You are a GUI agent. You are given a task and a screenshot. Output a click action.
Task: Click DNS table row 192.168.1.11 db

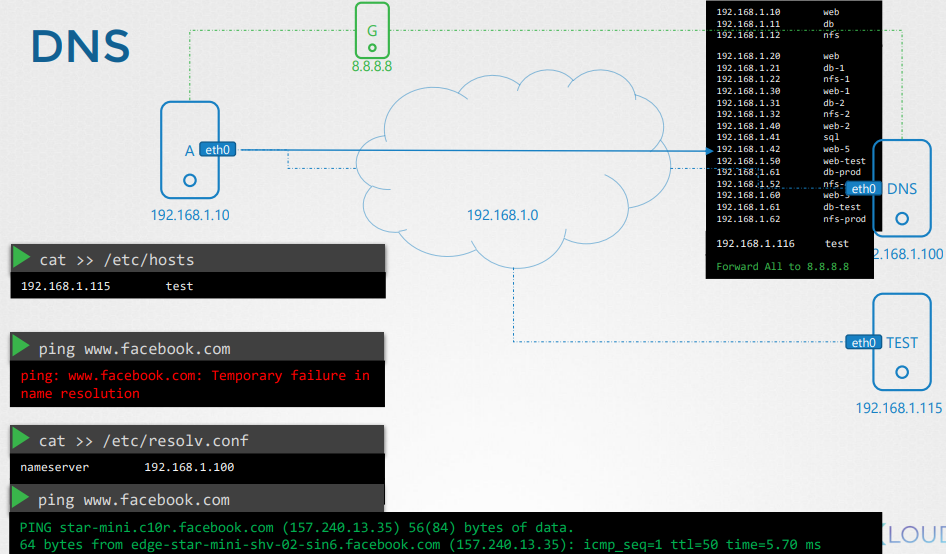(x=775, y=24)
